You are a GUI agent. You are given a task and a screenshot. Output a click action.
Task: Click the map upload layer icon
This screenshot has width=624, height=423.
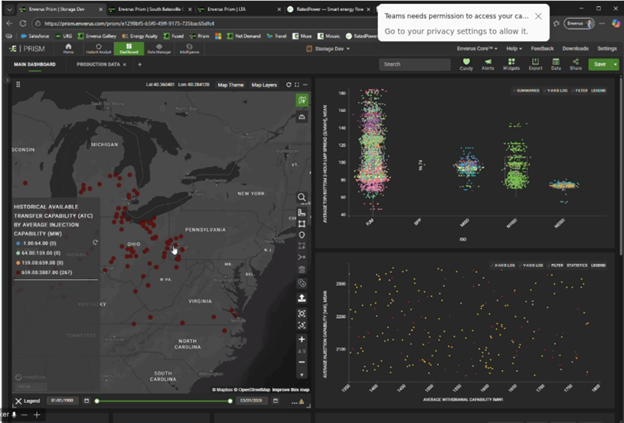(302, 298)
